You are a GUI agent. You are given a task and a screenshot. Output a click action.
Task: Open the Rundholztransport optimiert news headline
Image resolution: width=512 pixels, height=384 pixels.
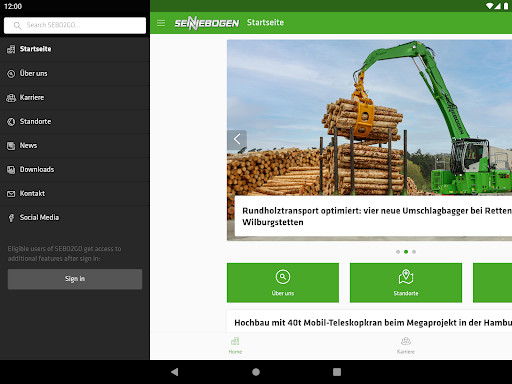[x=373, y=216]
